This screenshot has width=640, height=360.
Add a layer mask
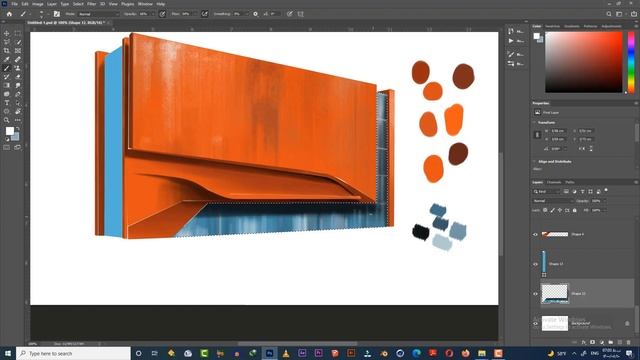[593, 342]
